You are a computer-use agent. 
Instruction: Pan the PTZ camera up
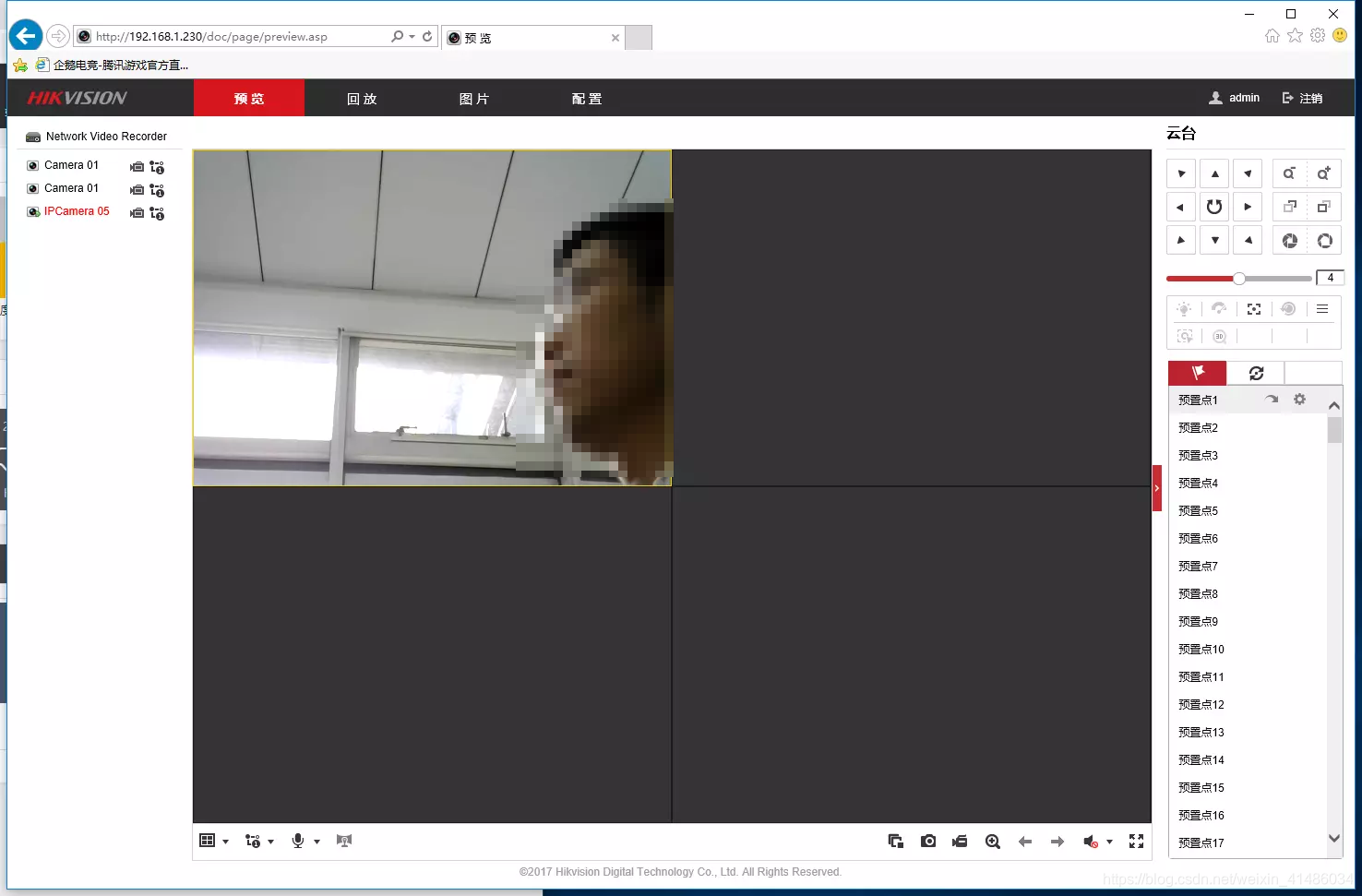pyautogui.click(x=1214, y=173)
